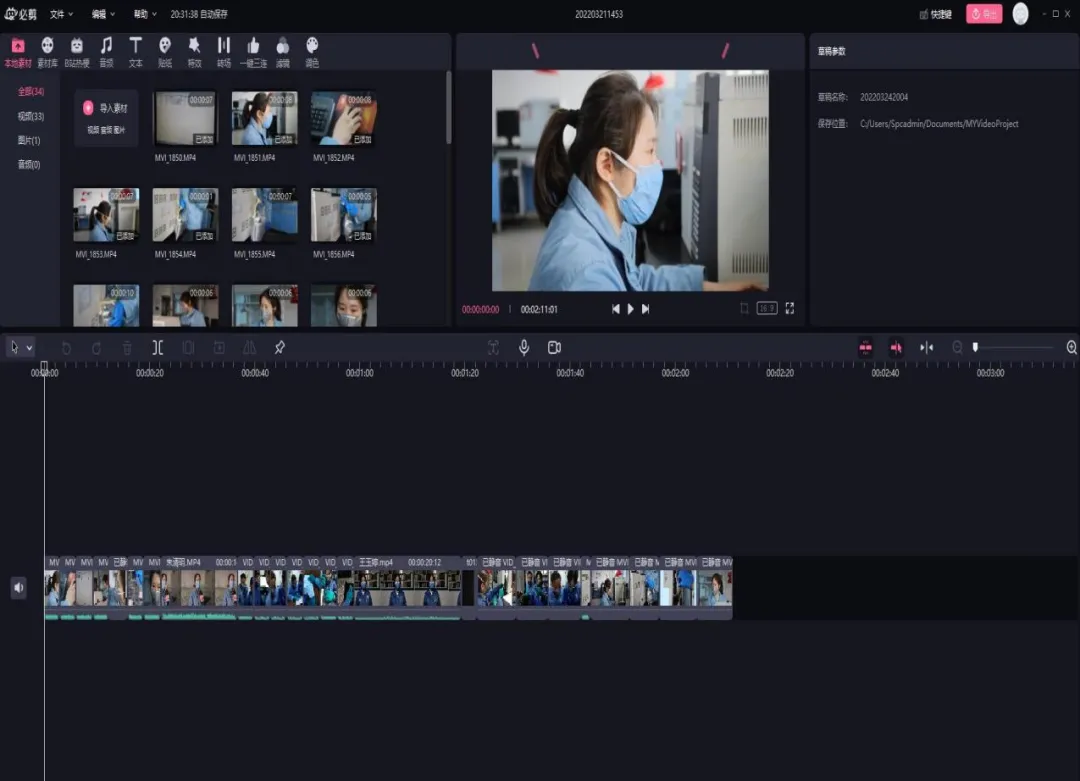Open the 转场 transitions tab
Screen dimensions: 1080x781
click(224, 52)
